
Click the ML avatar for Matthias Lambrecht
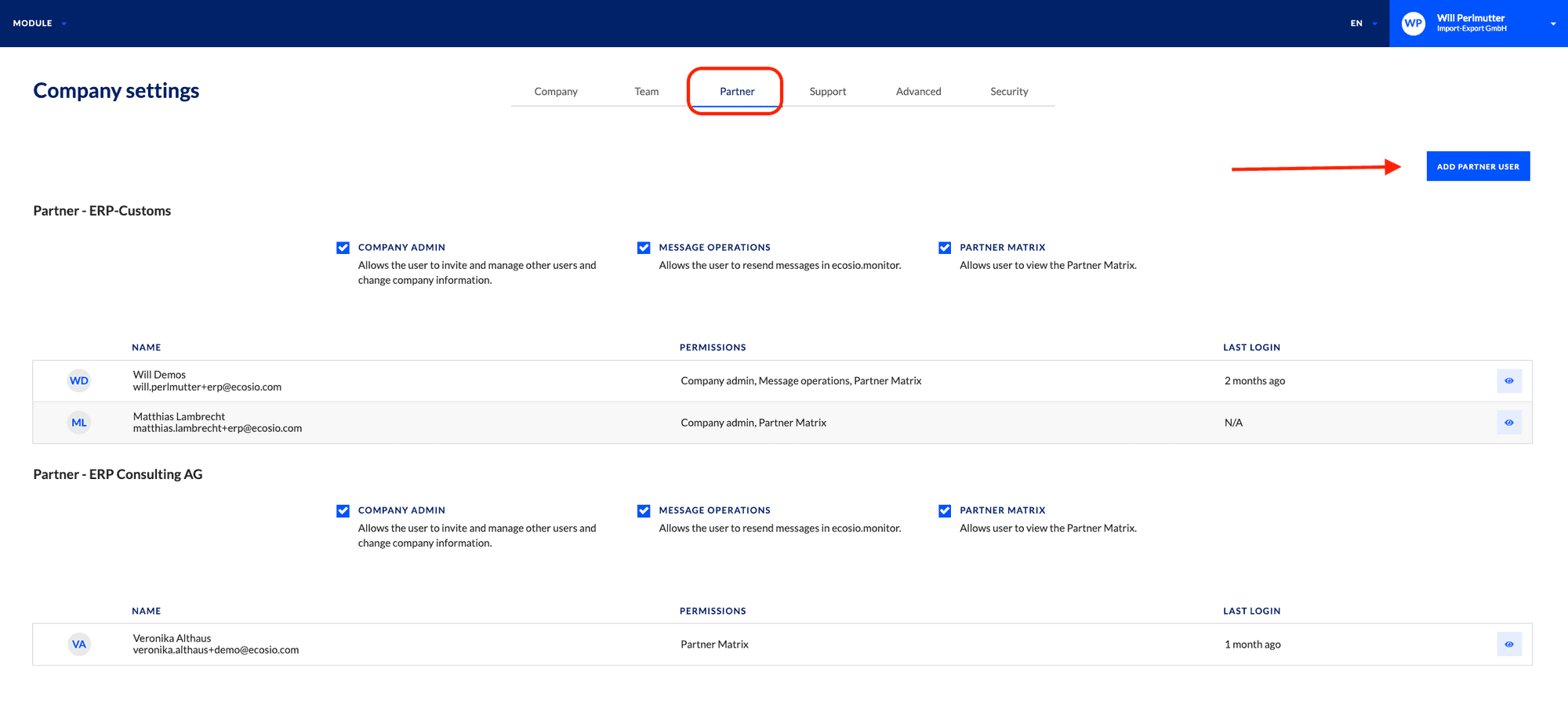[78, 422]
